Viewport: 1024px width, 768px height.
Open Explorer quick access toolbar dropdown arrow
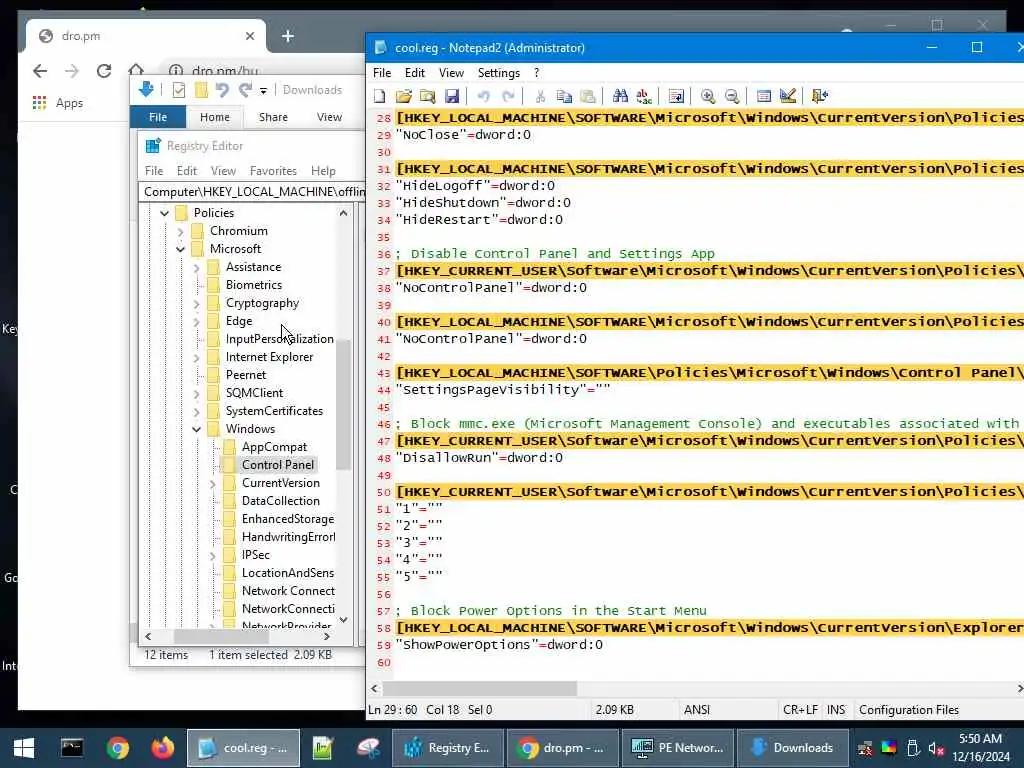click(263, 91)
